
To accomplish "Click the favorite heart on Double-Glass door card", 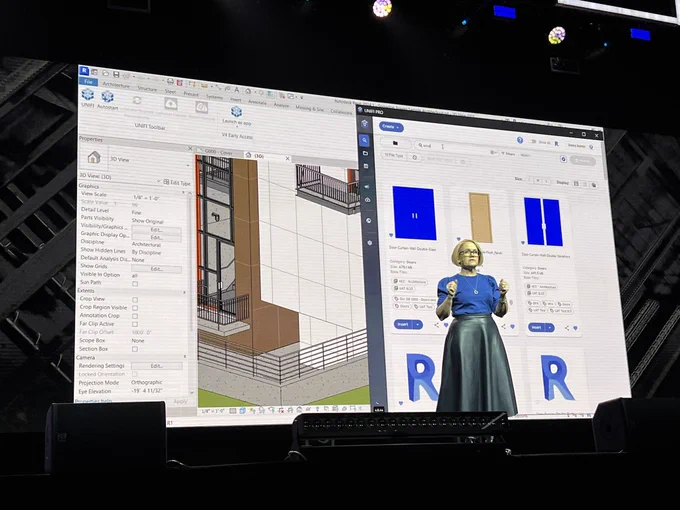I will pyautogui.click(x=391, y=235).
